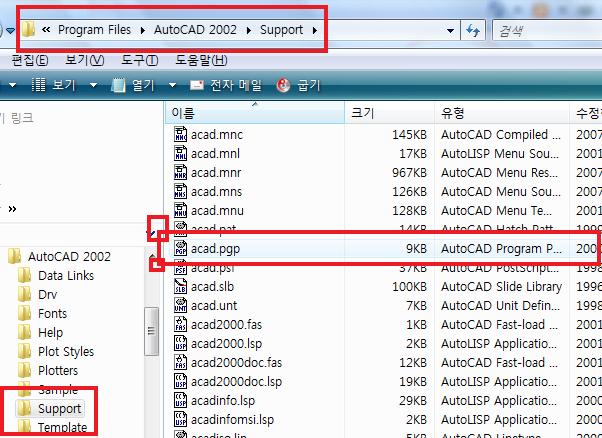
Task: Expand the » more links chevron
Action: pyautogui.click(x=12, y=209)
